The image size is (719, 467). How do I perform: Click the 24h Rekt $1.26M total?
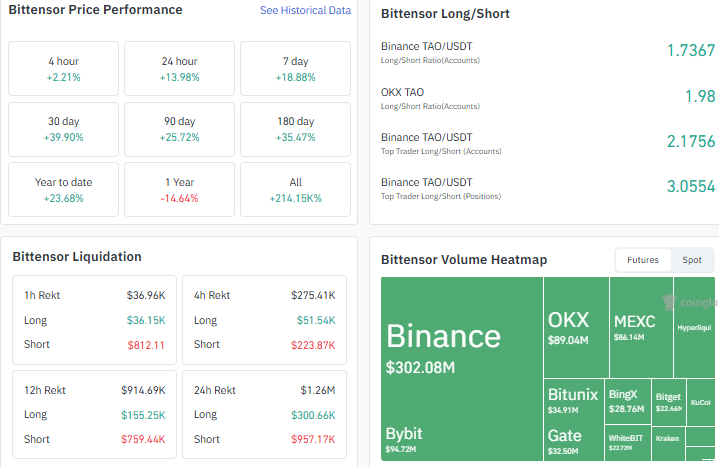pyautogui.click(x=318, y=390)
